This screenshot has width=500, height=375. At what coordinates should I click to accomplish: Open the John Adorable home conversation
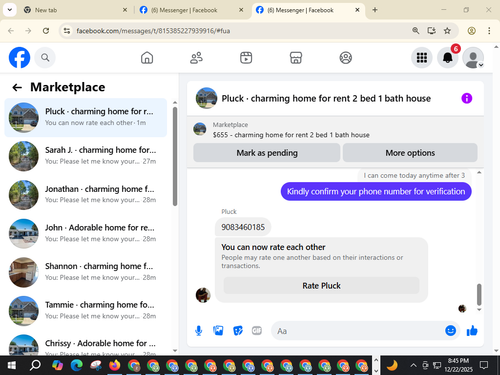click(86, 233)
